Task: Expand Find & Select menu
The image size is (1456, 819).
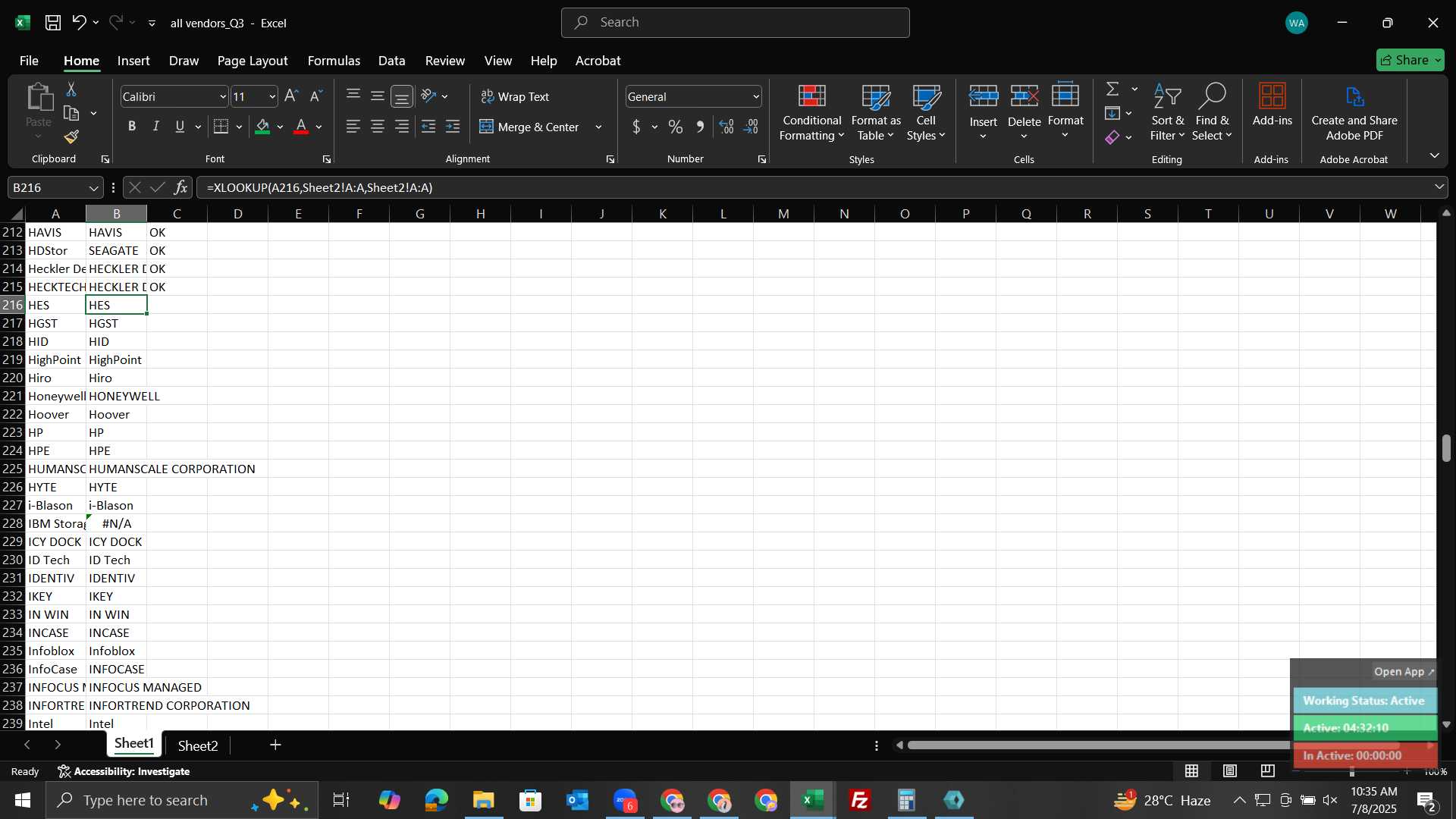Action: tap(1212, 112)
